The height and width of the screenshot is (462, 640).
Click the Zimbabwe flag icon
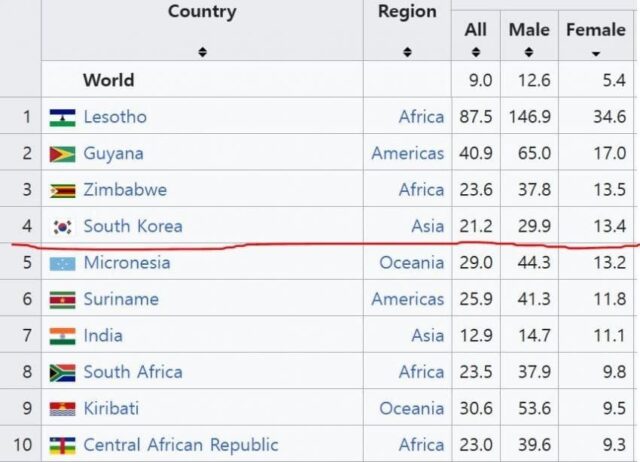pyautogui.click(x=62, y=190)
